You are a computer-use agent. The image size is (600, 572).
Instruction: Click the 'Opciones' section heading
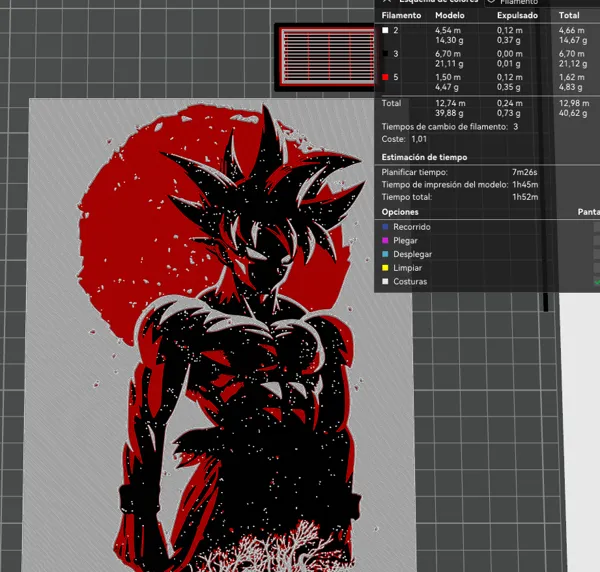(x=400, y=212)
